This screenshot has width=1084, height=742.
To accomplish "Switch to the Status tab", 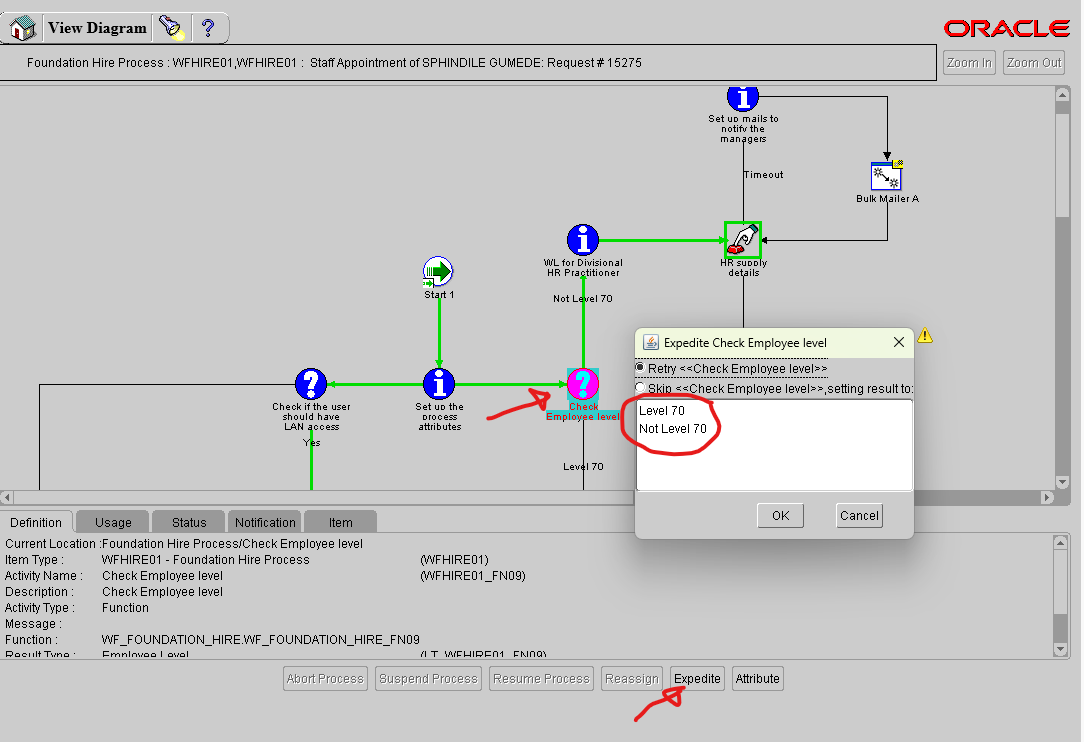I will tap(189, 522).
